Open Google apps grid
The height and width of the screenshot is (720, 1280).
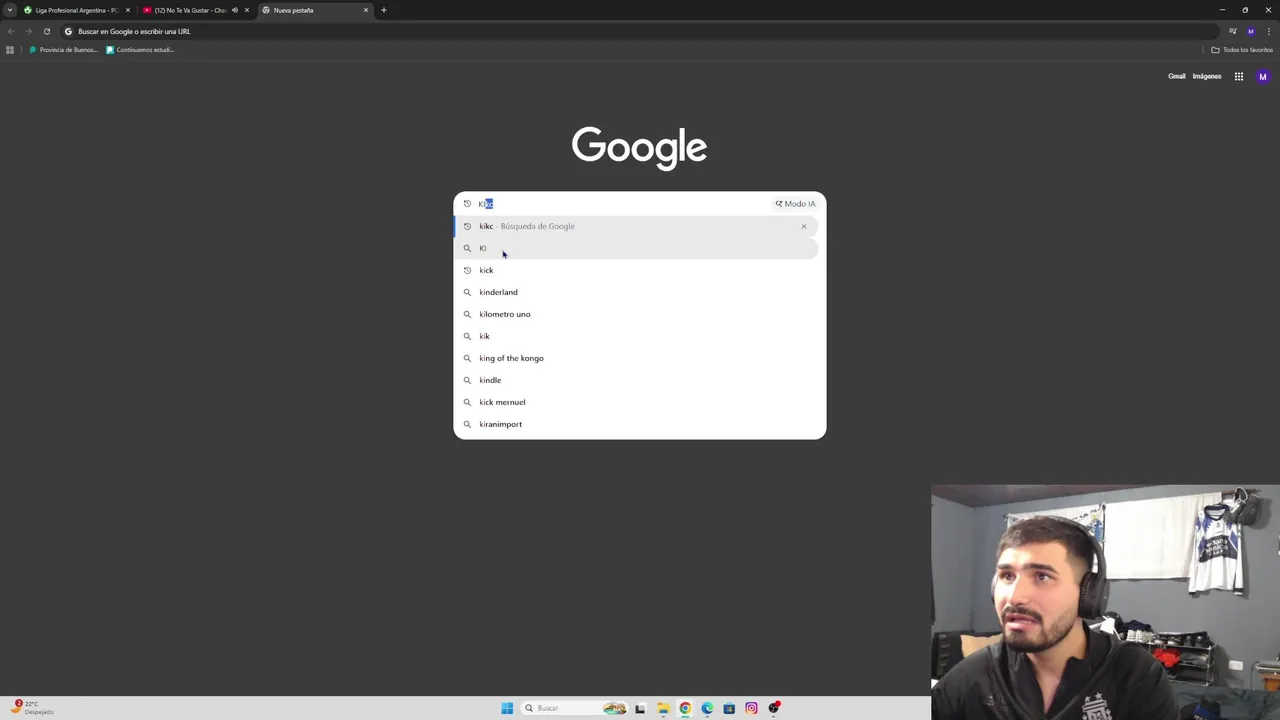1238,76
